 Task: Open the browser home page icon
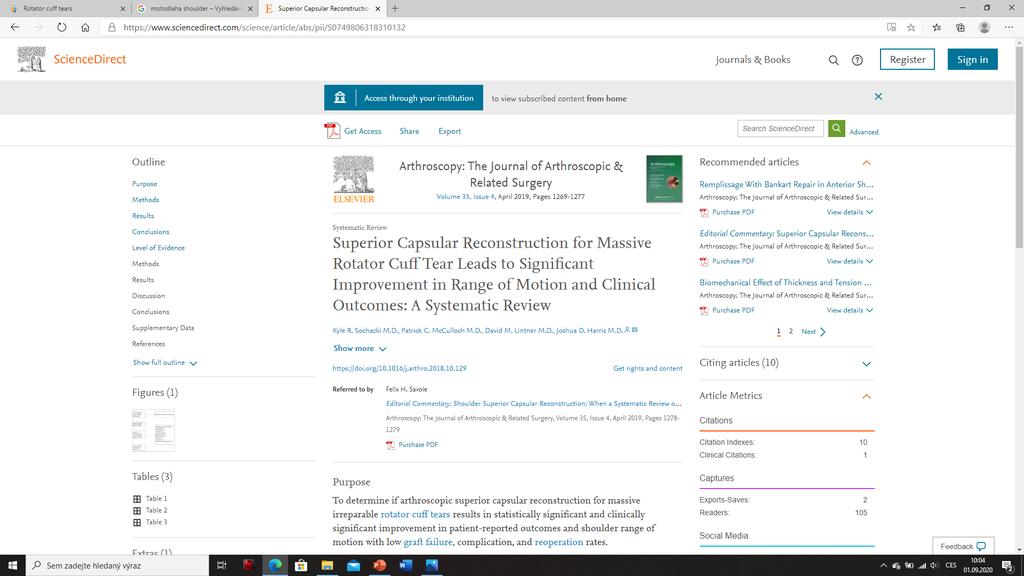(85, 27)
